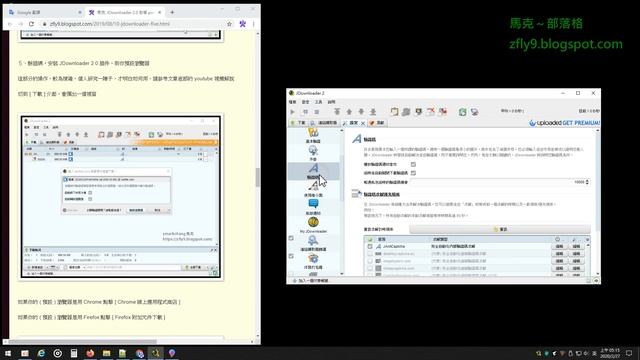640x360 pixels.
Task: Toggle the second checkbox in Captcha settings
Action: 413,173
